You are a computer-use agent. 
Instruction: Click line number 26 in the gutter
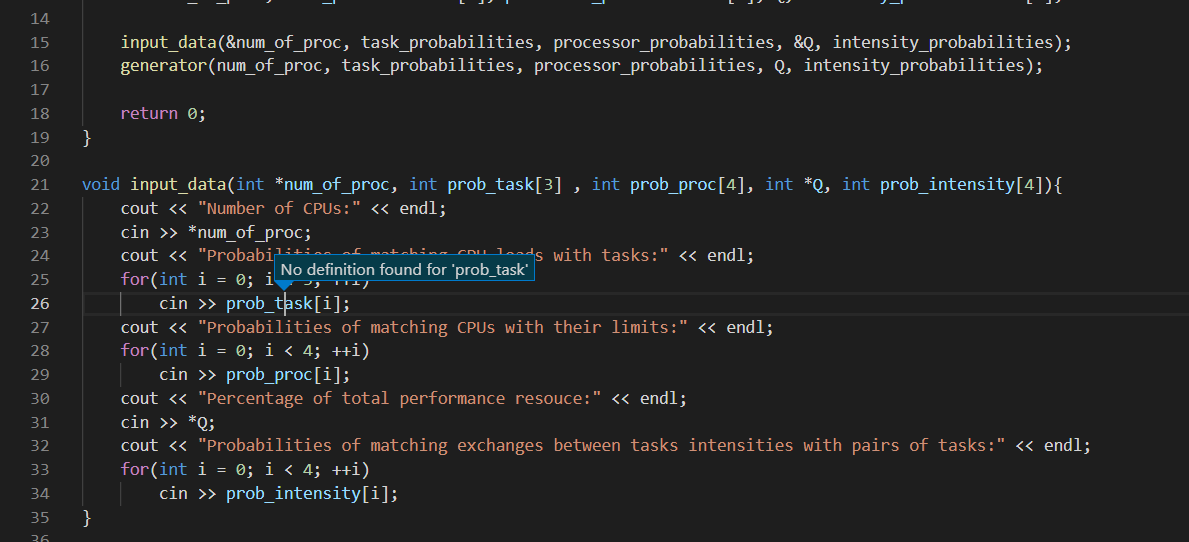pyautogui.click(x=39, y=303)
